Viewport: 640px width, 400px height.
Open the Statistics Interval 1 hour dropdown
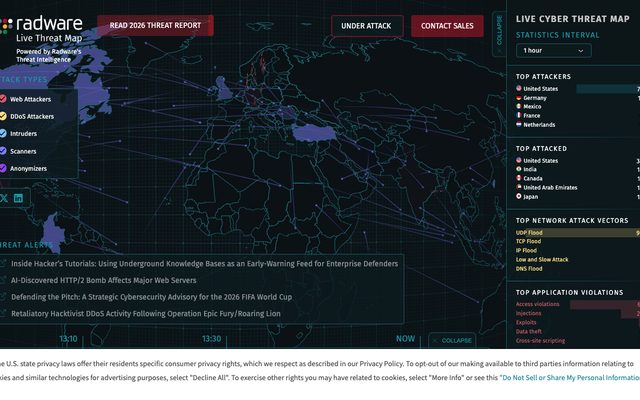coord(553,51)
